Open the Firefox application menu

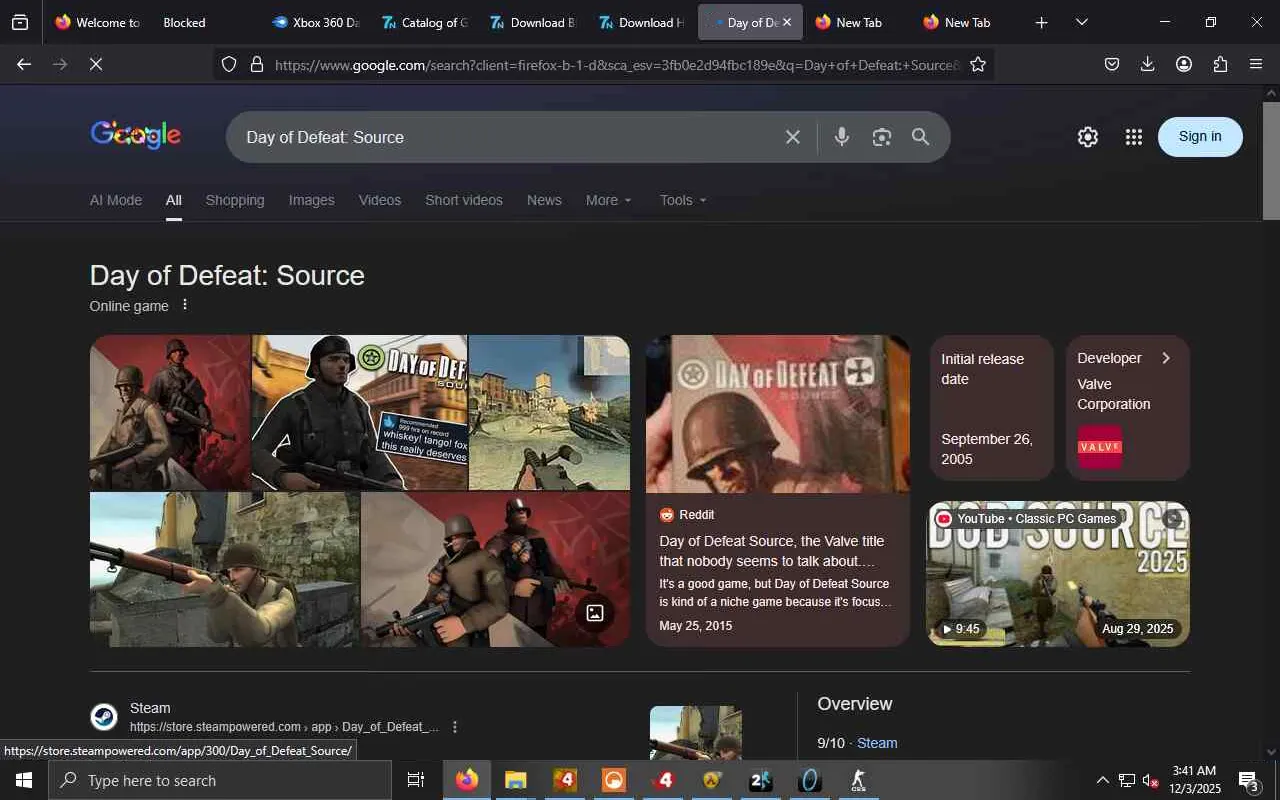(x=1256, y=64)
